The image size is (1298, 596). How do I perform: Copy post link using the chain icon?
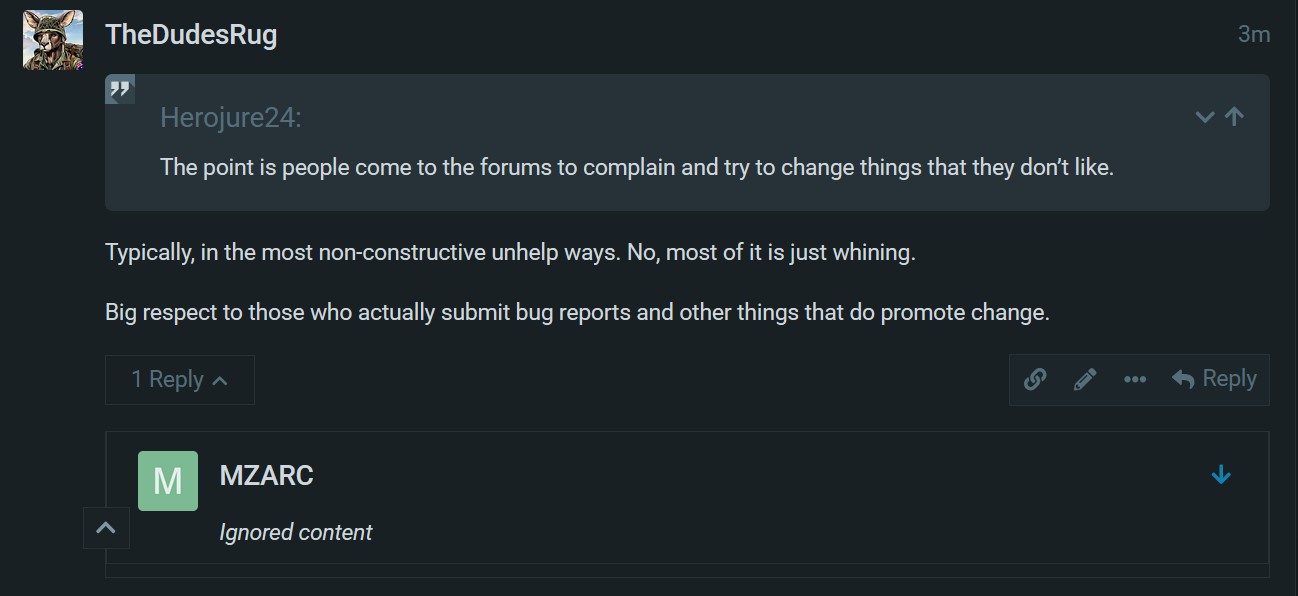pos(1035,379)
